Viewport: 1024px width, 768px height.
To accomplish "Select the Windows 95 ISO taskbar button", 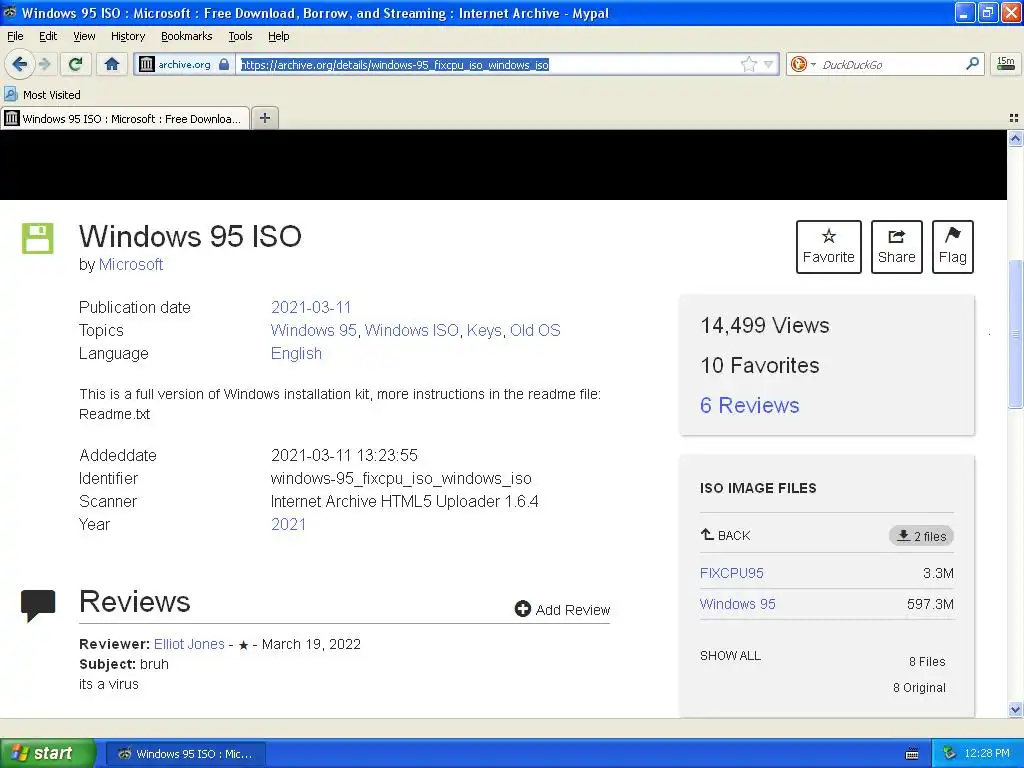I will 185,754.
